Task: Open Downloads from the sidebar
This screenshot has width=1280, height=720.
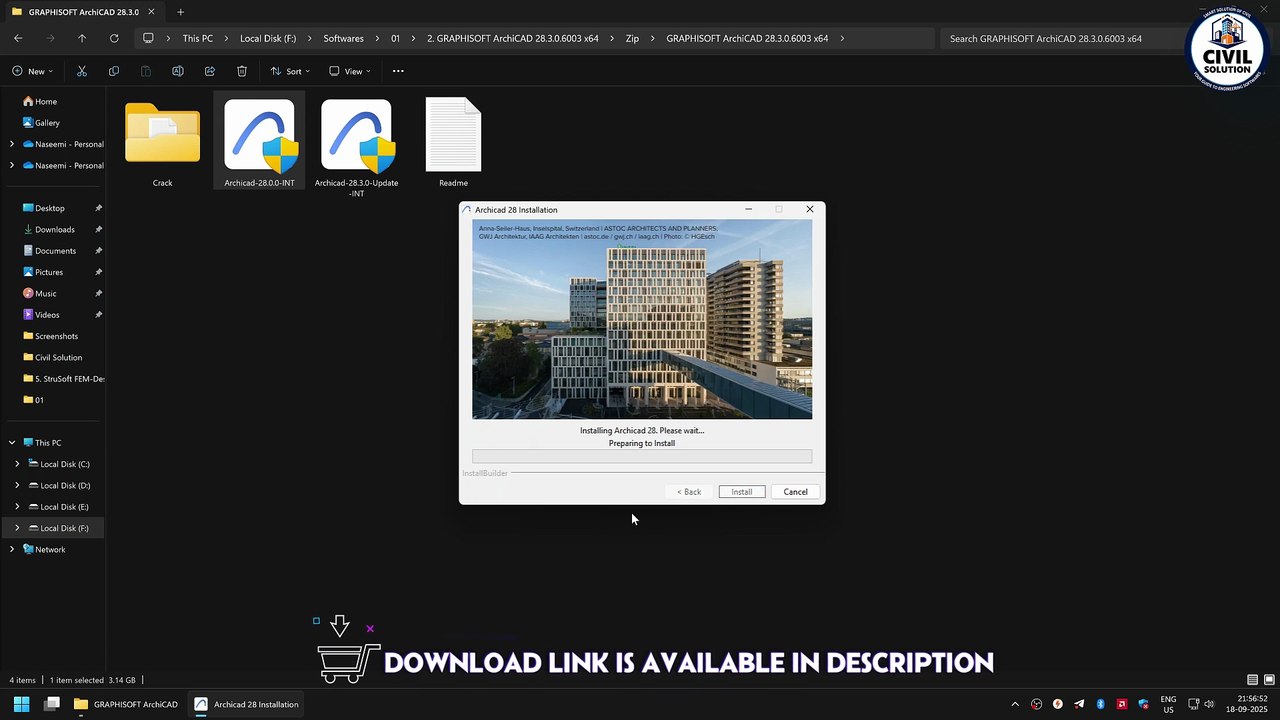Action: [55, 230]
